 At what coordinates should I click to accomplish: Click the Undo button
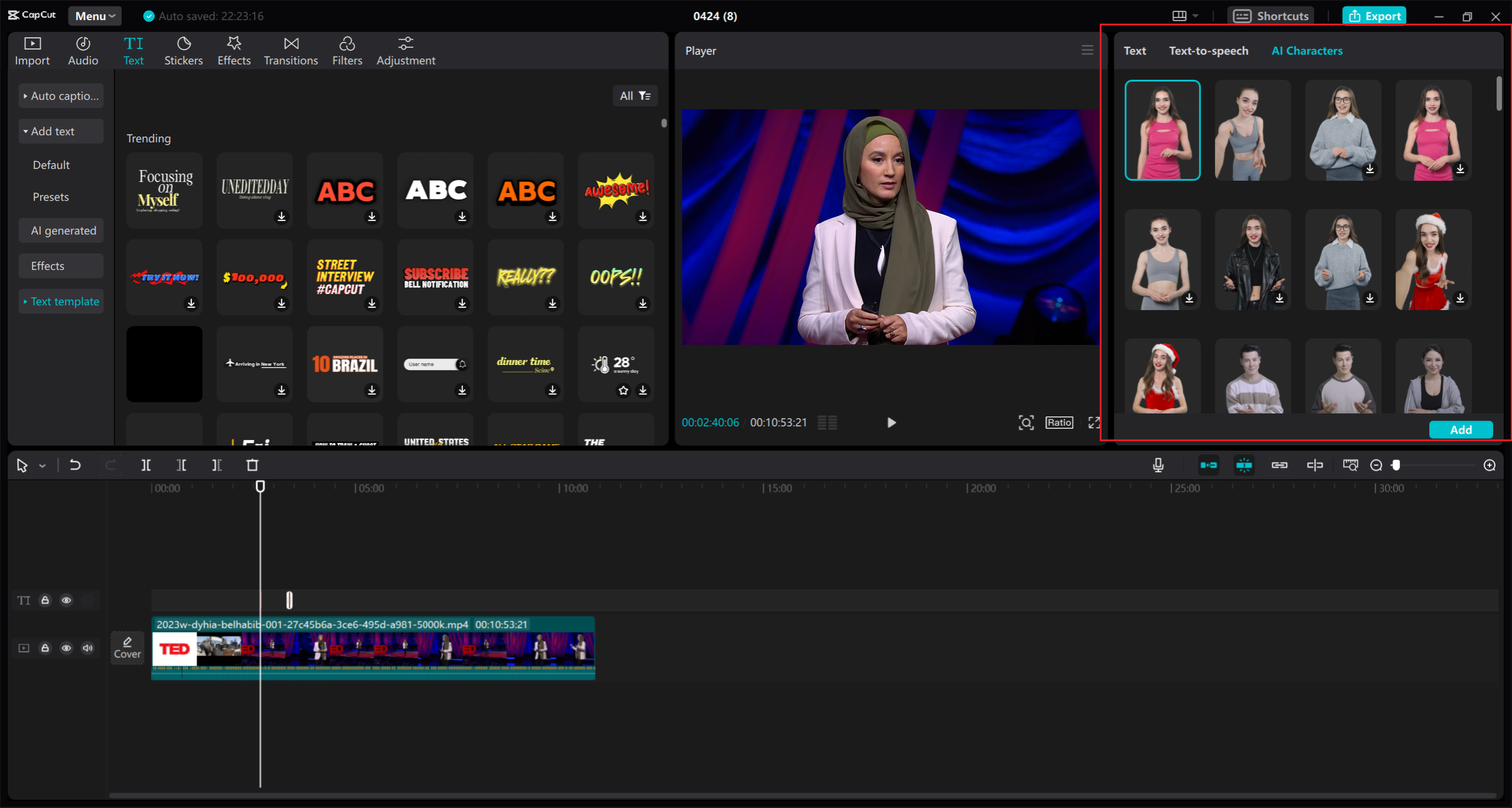coord(75,465)
